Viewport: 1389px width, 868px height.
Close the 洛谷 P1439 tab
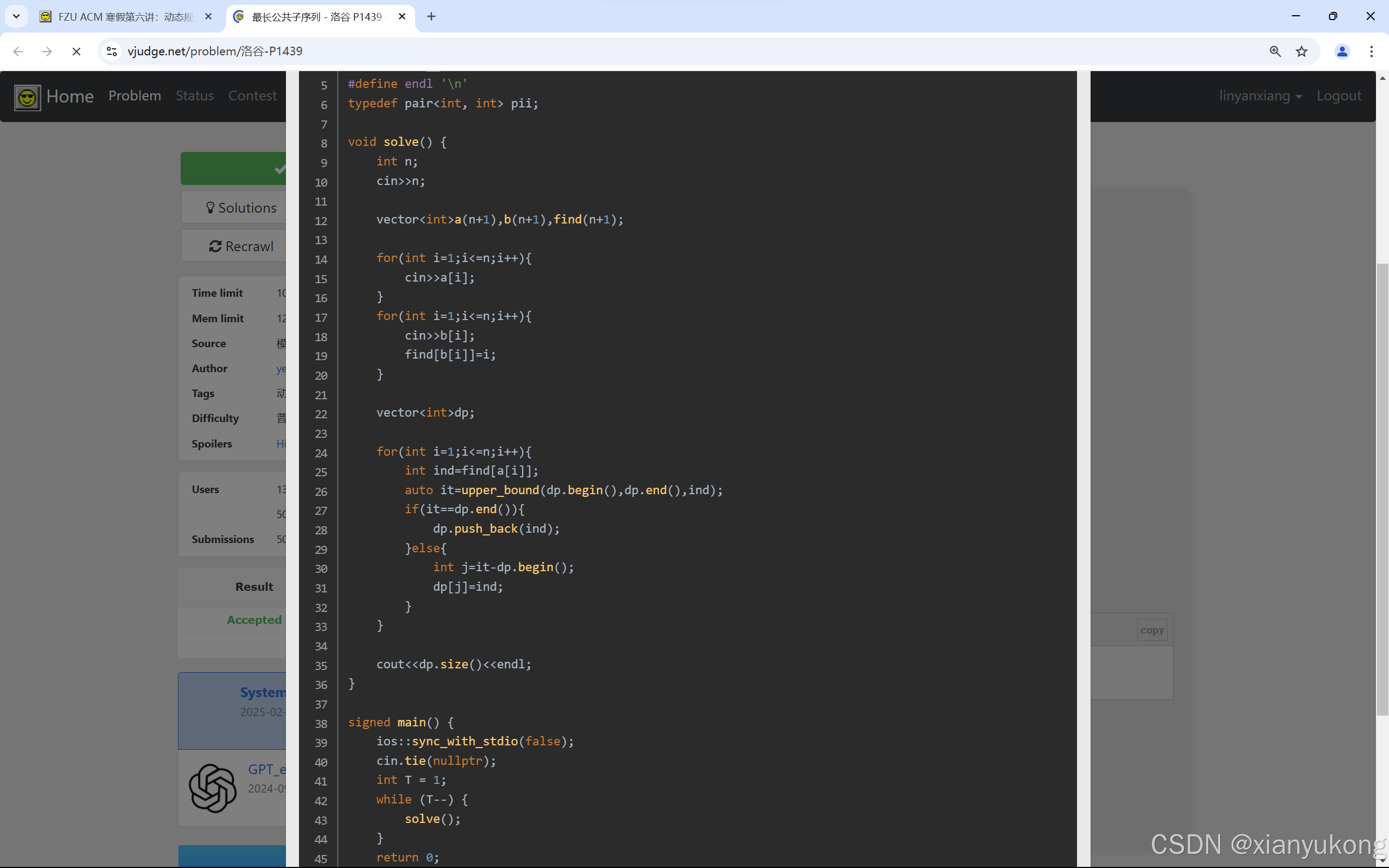402,17
